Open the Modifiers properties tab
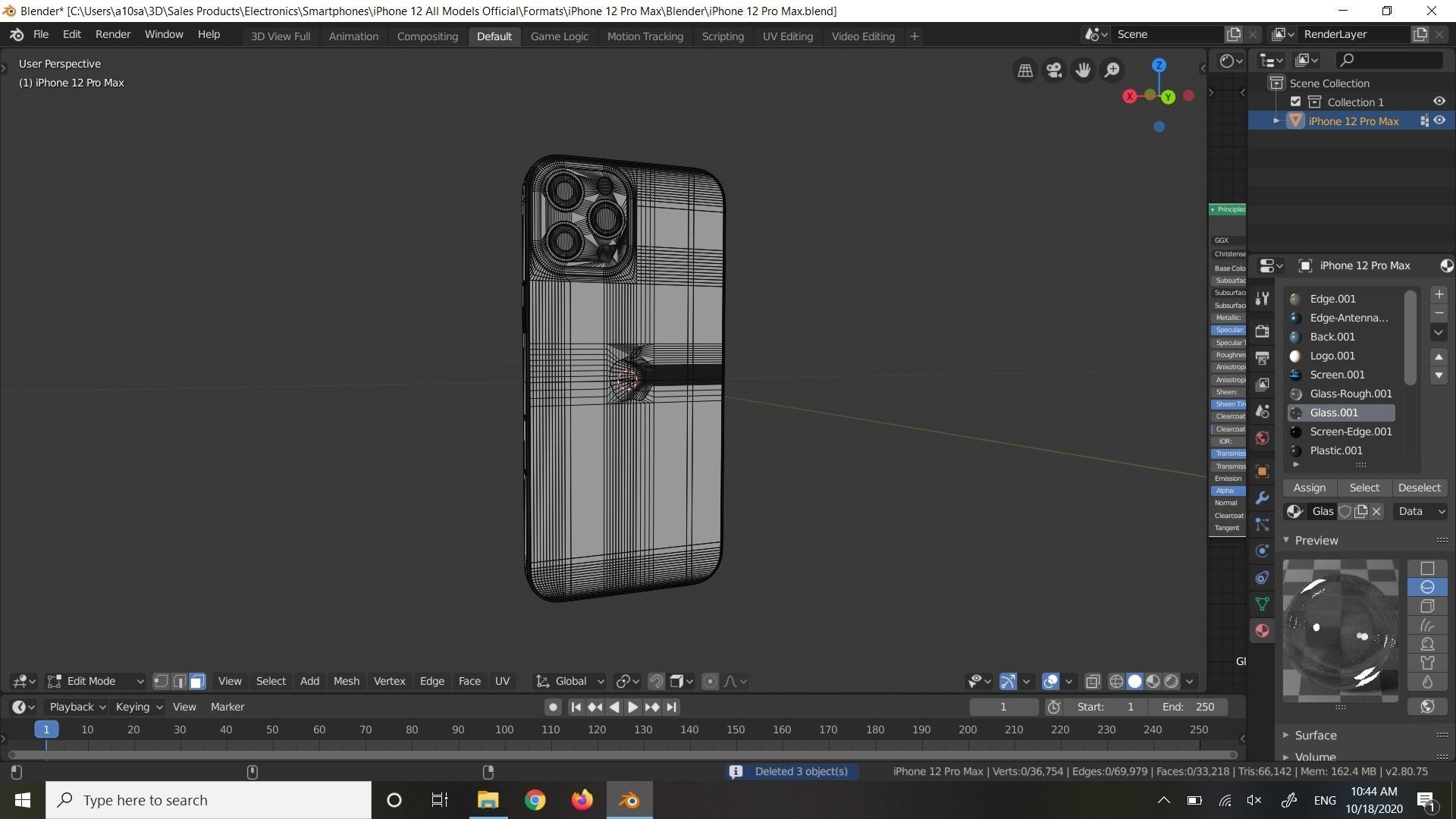Screen dimensions: 1456x819 coord(1262,498)
